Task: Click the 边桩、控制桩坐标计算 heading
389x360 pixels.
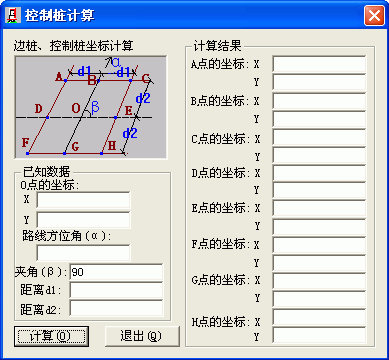Action: tap(73, 46)
